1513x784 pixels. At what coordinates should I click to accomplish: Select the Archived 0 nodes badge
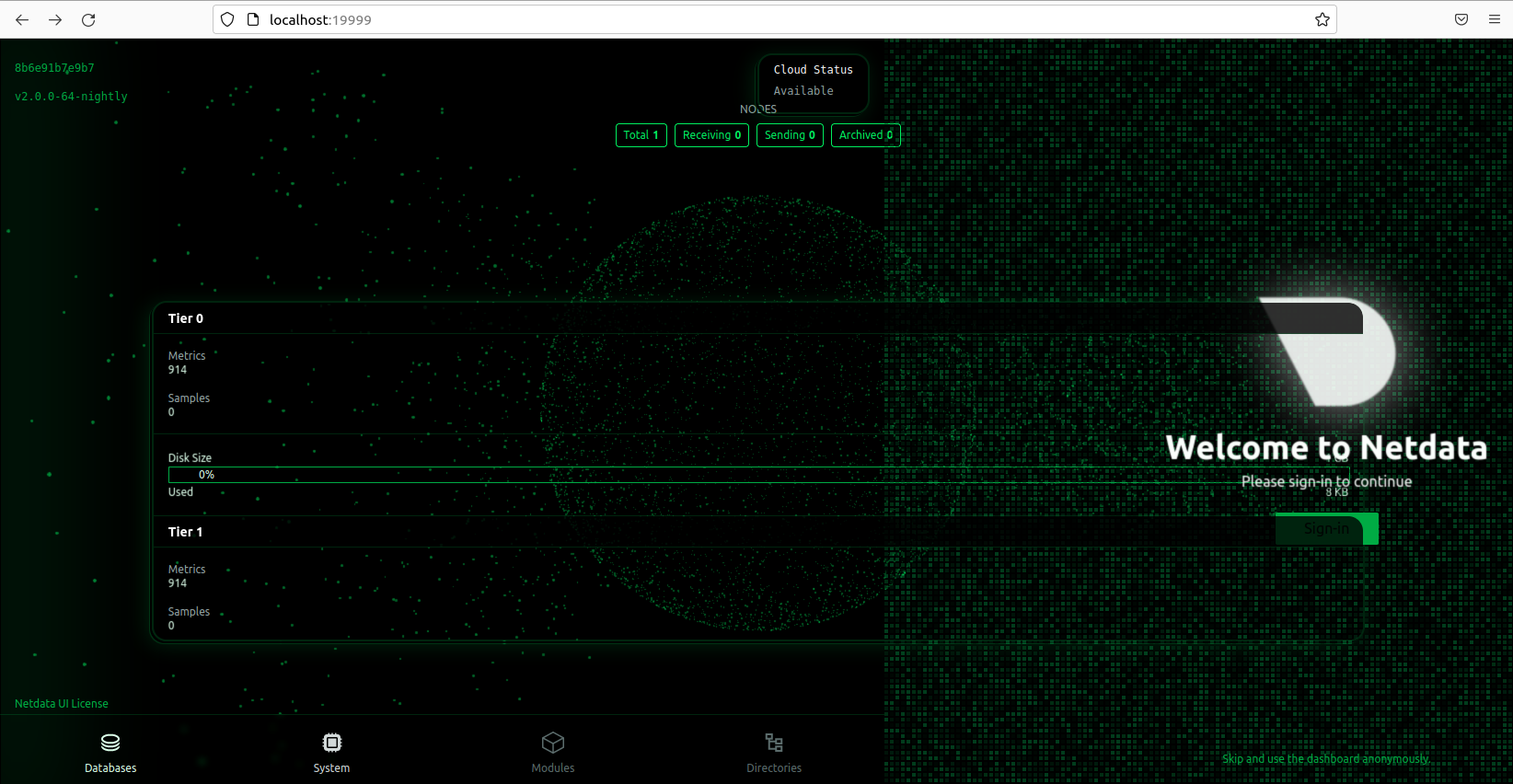tap(865, 135)
